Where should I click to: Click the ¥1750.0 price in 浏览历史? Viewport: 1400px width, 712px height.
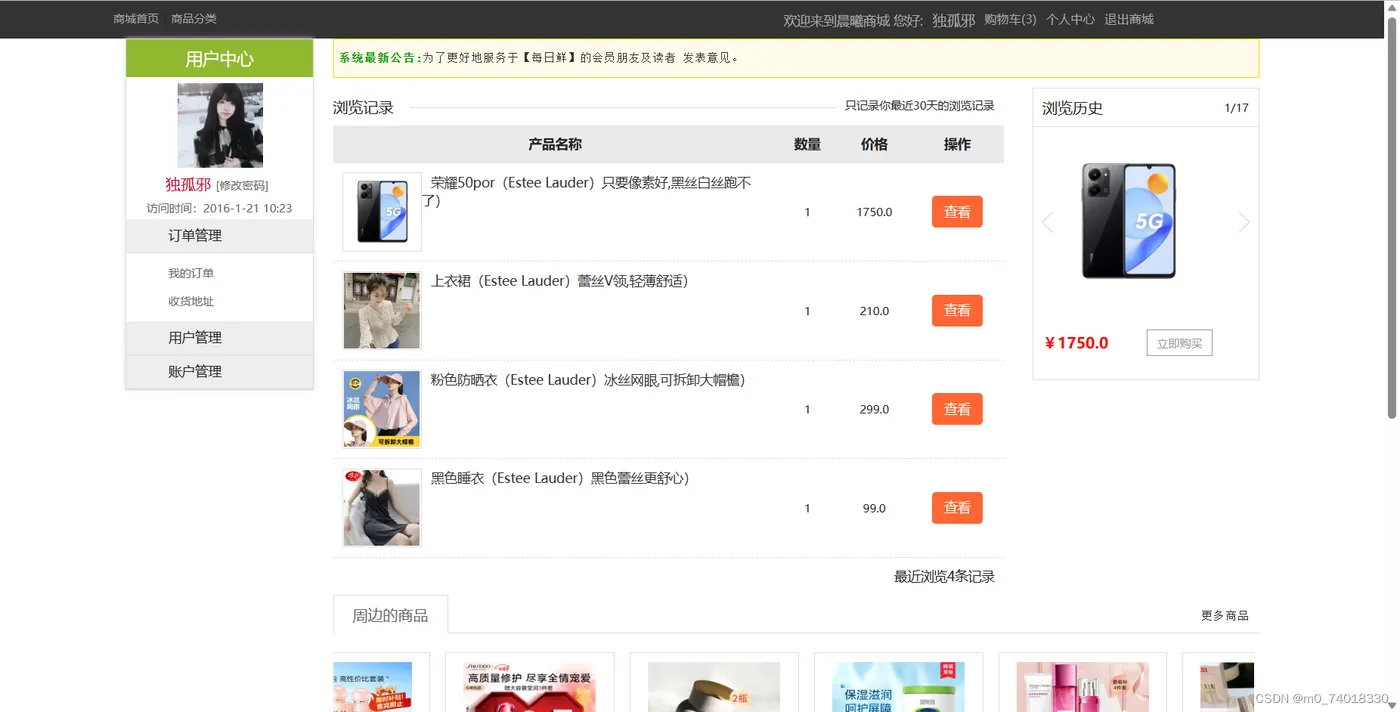tap(1077, 343)
